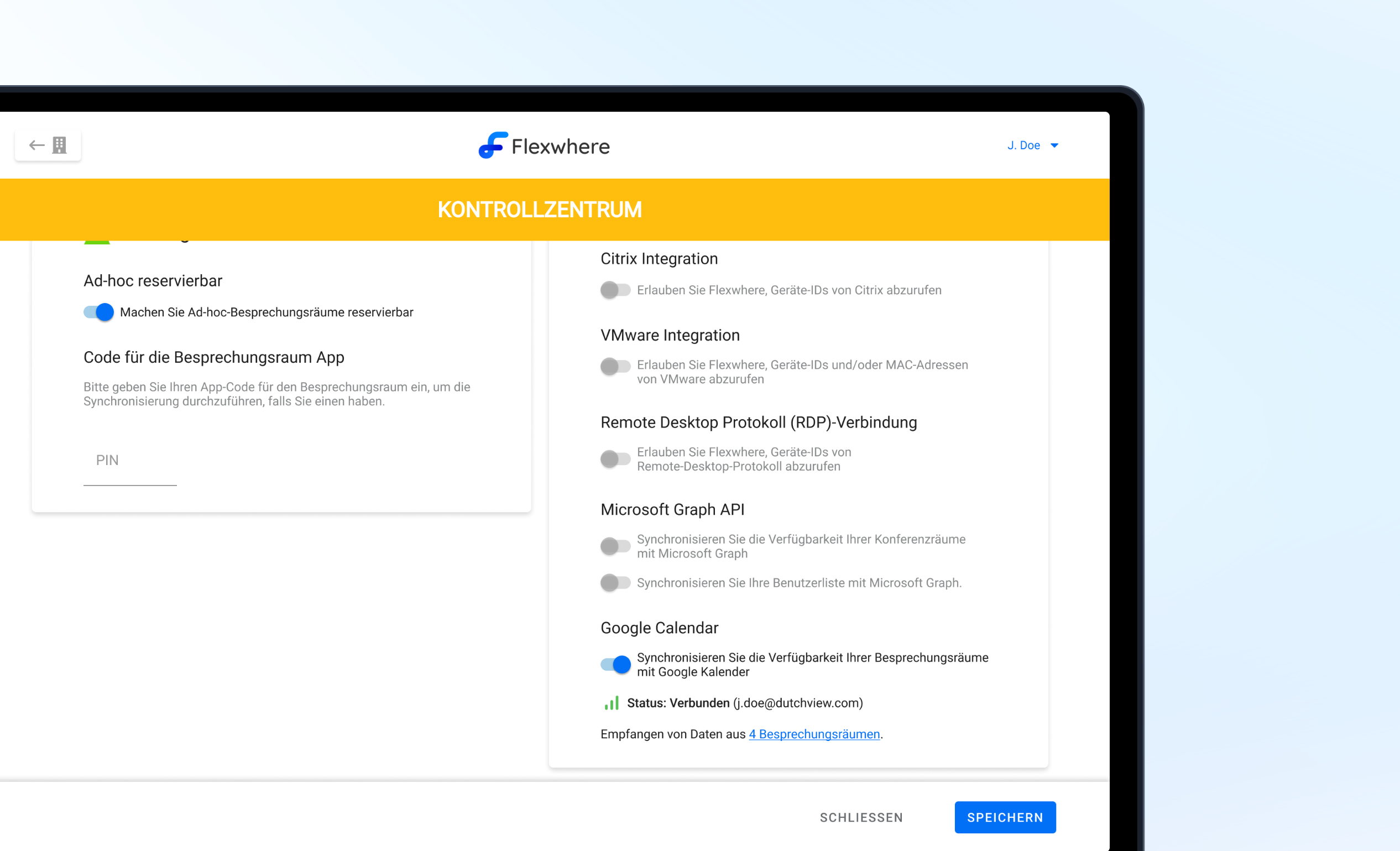Open the J. Doe user menu
Image resolution: width=1400 pixels, height=851 pixels.
[x=1023, y=145]
